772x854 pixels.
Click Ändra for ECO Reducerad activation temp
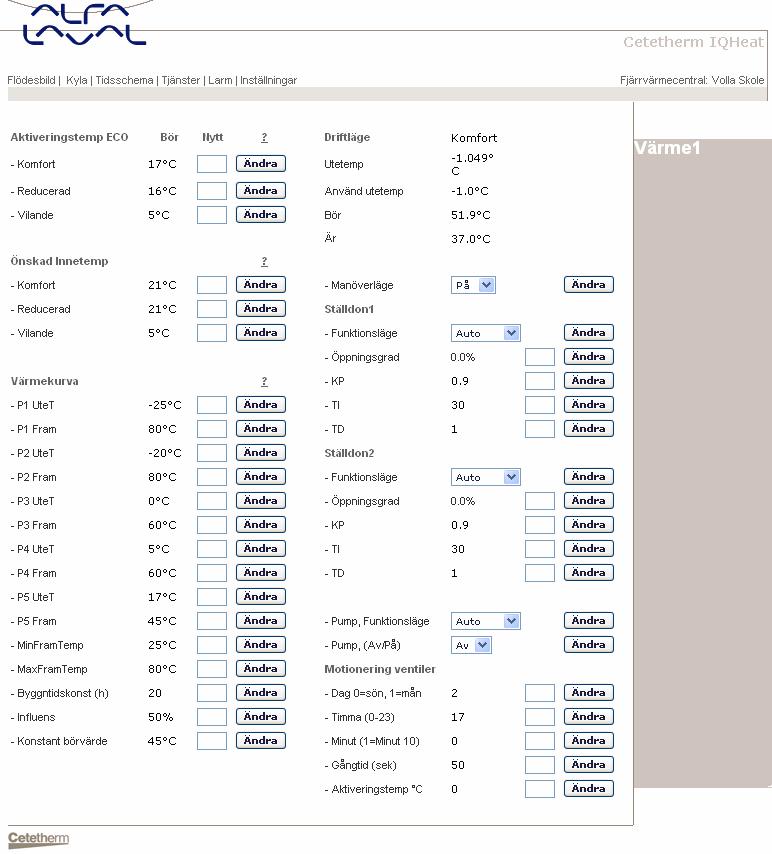260,191
